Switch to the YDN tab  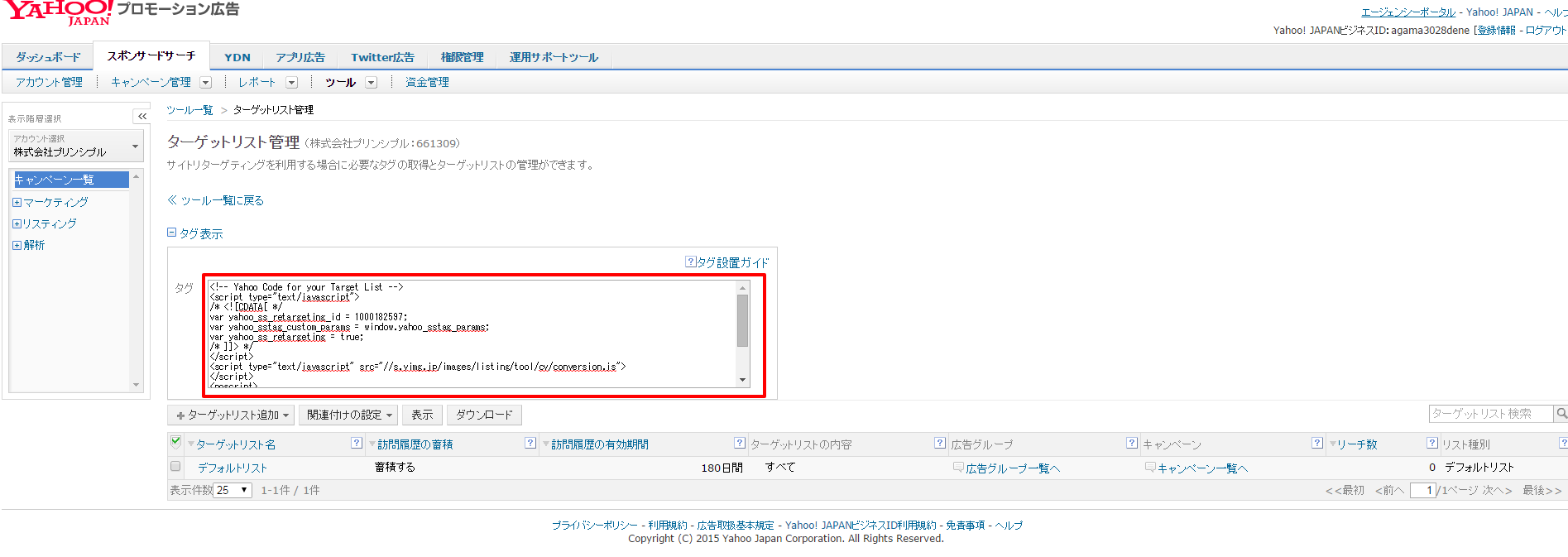pyautogui.click(x=237, y=57)
